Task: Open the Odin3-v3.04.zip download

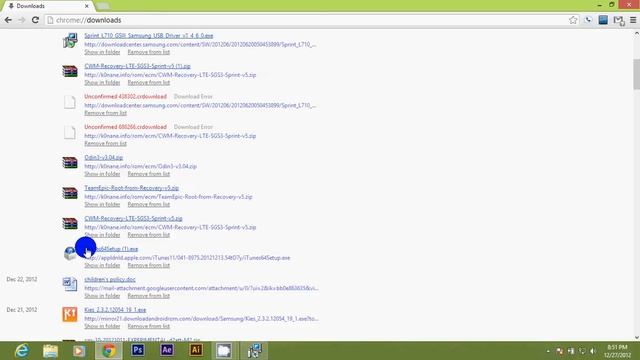Action: (104, 158)
